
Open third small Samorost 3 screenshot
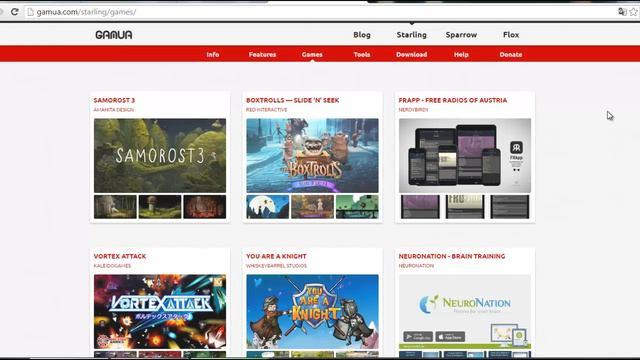point(204,207)
